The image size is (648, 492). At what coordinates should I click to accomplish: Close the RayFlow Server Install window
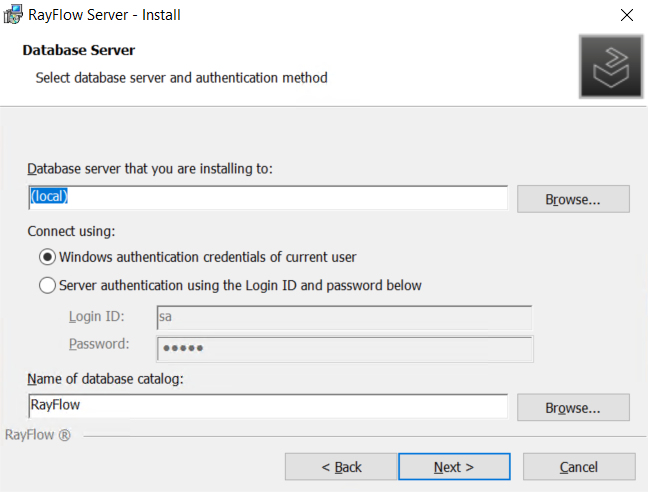click(x=627, y=15)
